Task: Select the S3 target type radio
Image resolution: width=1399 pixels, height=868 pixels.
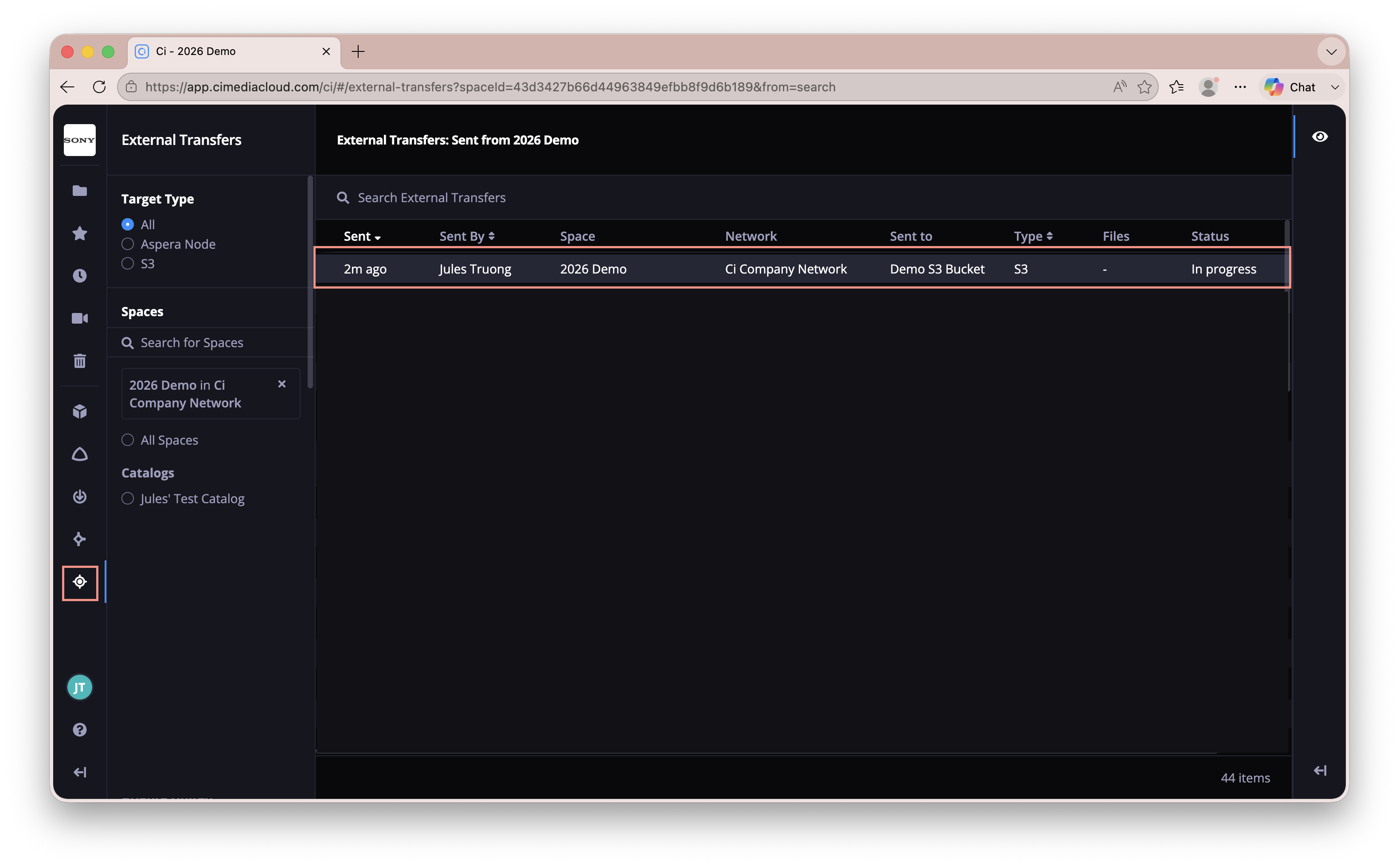Action: coord(138,263)
